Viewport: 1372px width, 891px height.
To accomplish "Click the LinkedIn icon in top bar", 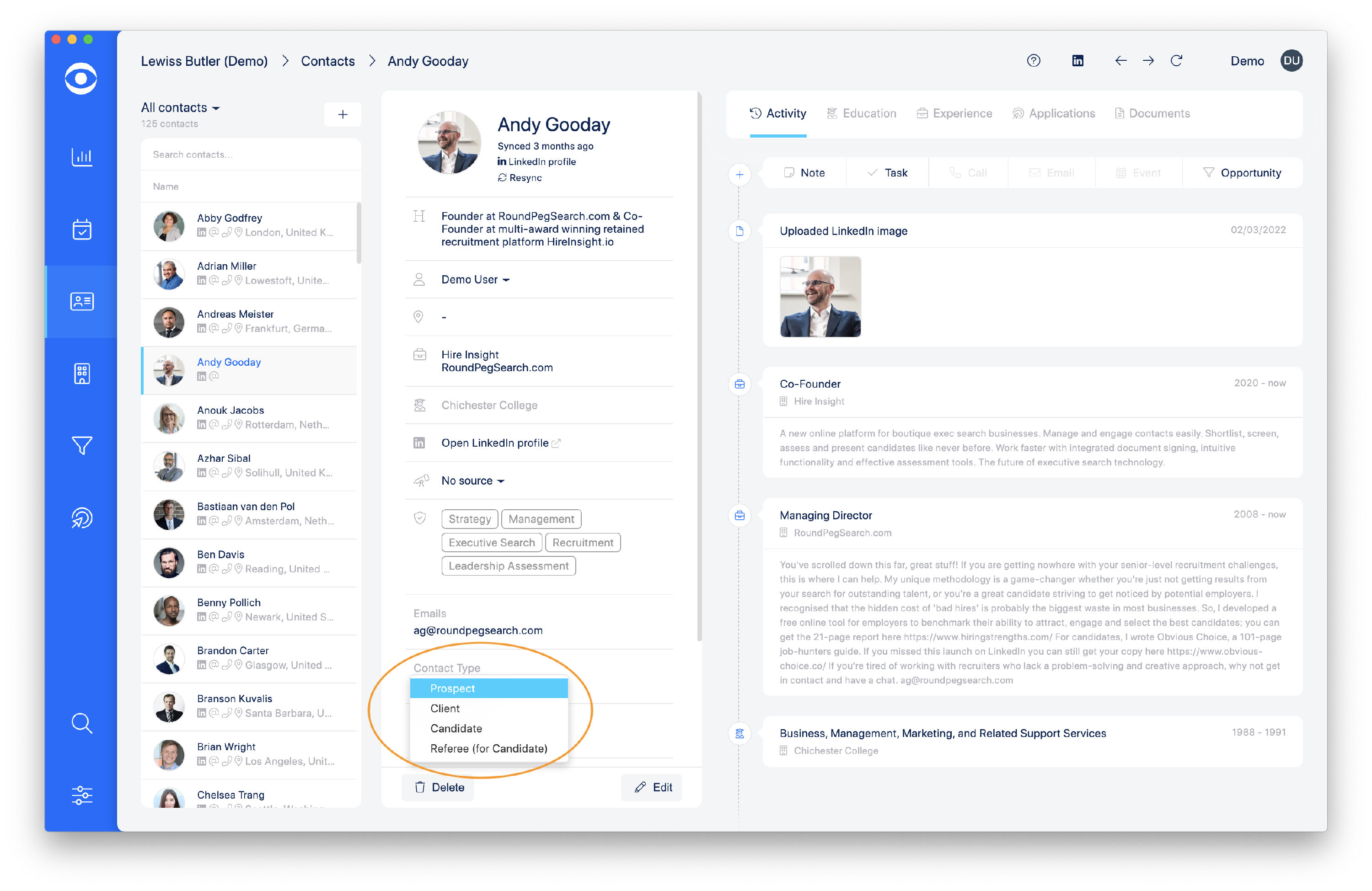I will coord(1077,60).
